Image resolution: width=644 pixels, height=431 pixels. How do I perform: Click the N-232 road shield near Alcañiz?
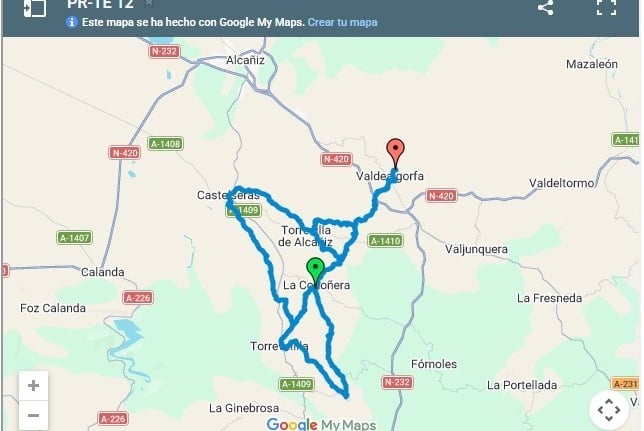pos(164,51)
